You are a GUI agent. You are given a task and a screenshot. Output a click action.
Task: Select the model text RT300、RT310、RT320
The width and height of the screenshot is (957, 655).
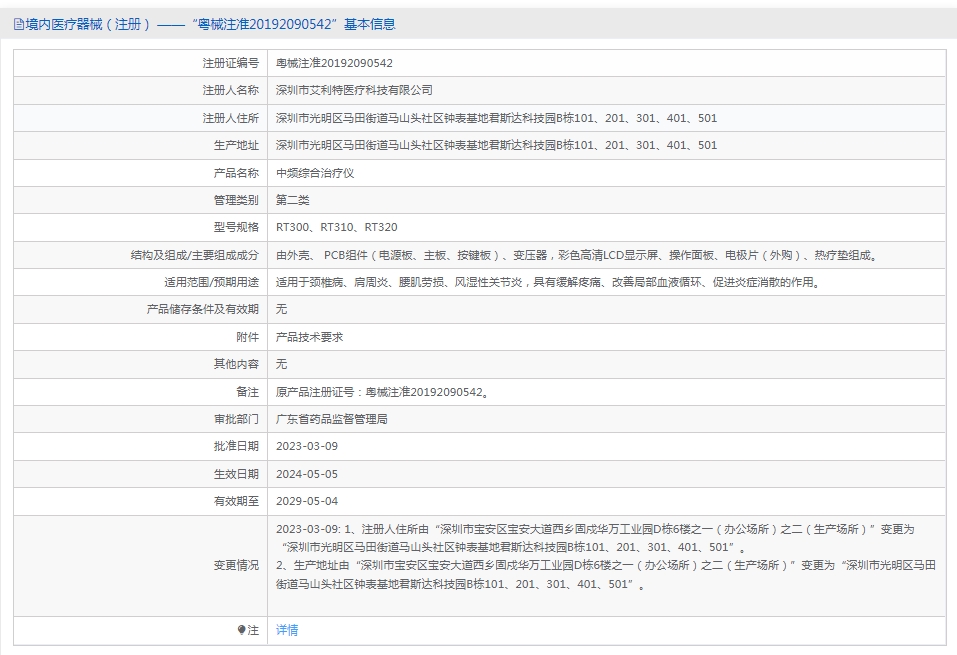click(336, 228)
